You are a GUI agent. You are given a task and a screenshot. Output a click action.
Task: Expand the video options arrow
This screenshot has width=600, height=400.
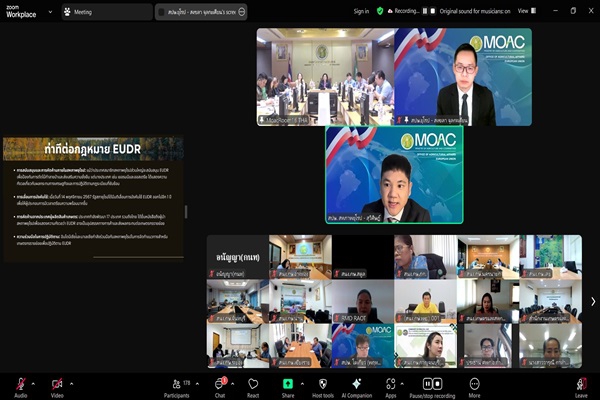[x=71, y=383]
